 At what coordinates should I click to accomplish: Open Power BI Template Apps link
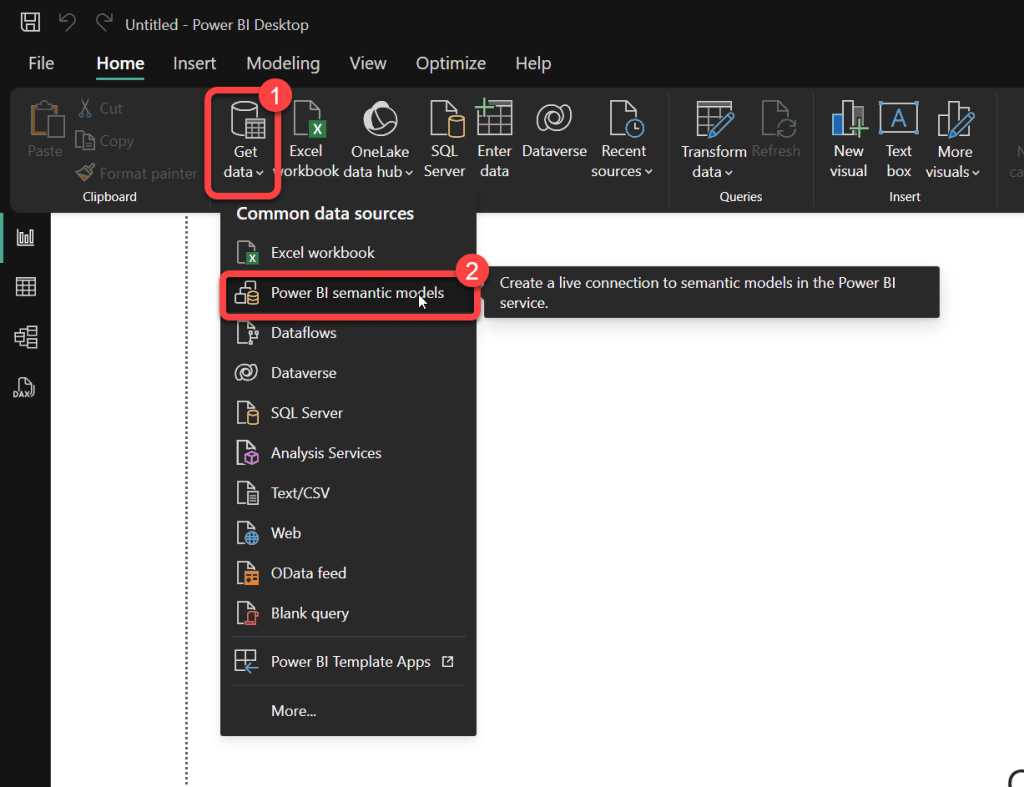[348, 662]
